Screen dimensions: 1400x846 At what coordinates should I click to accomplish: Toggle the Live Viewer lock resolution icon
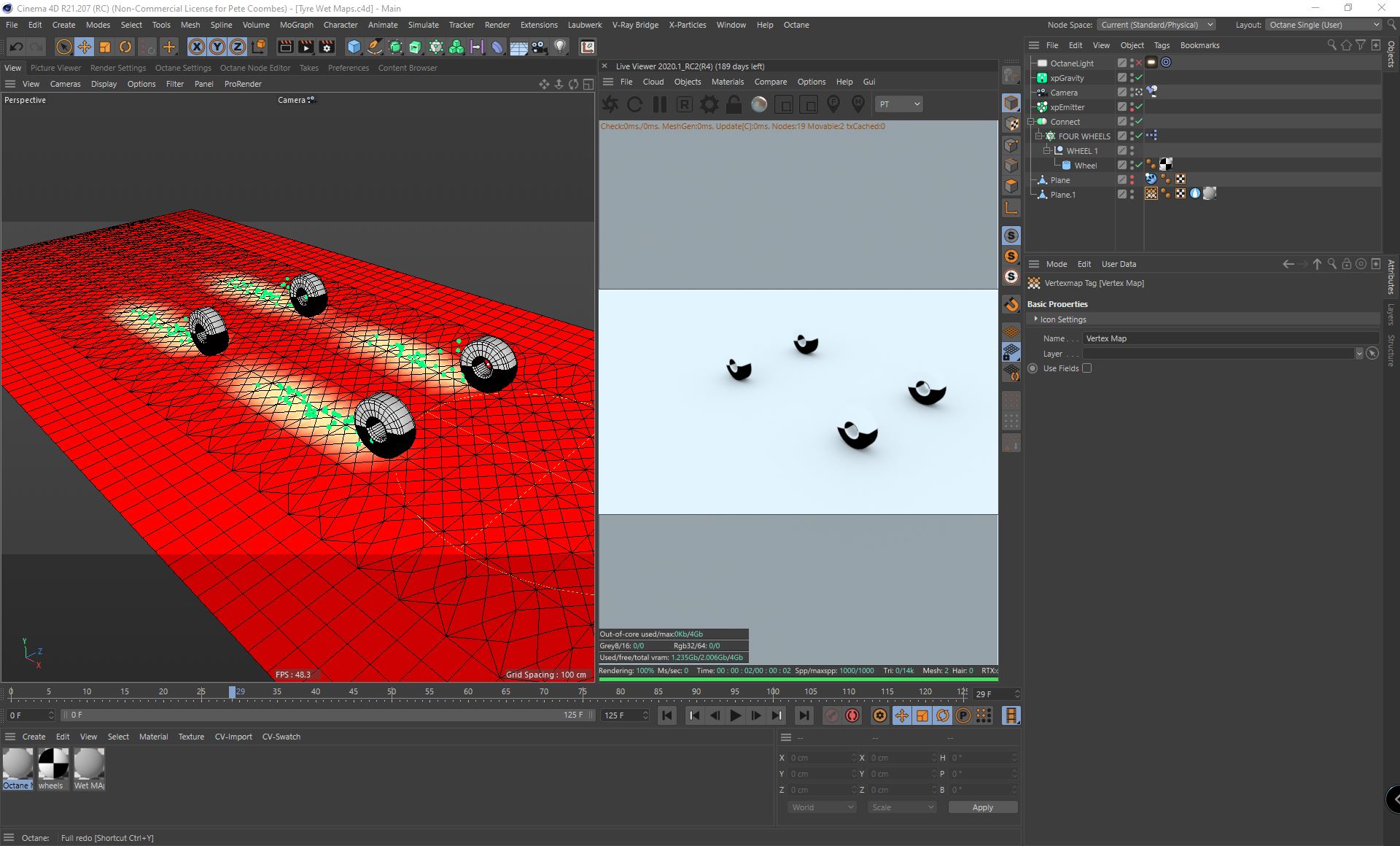(734, 104)
